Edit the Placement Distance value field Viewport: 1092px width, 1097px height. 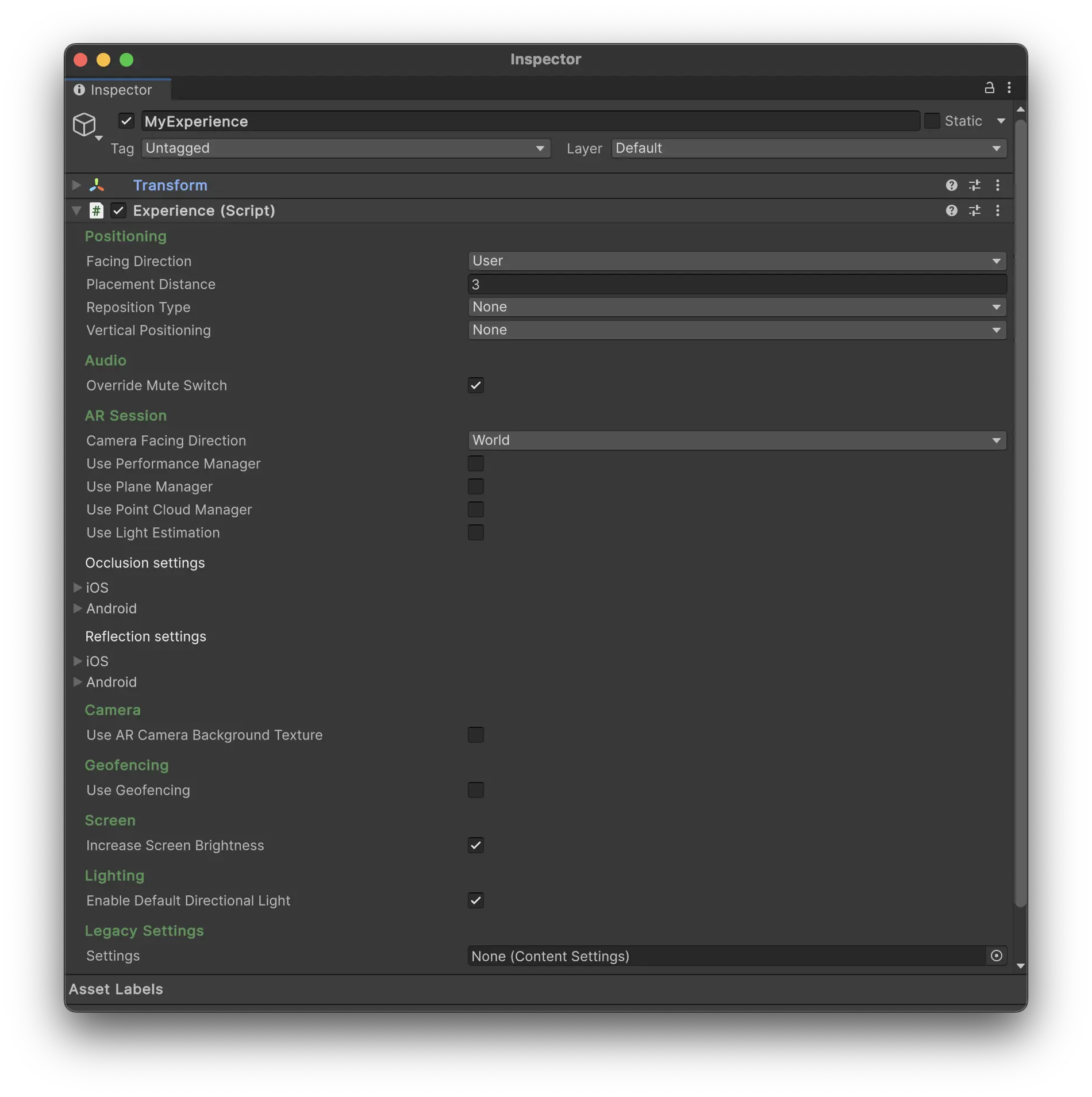pos(737,283)
